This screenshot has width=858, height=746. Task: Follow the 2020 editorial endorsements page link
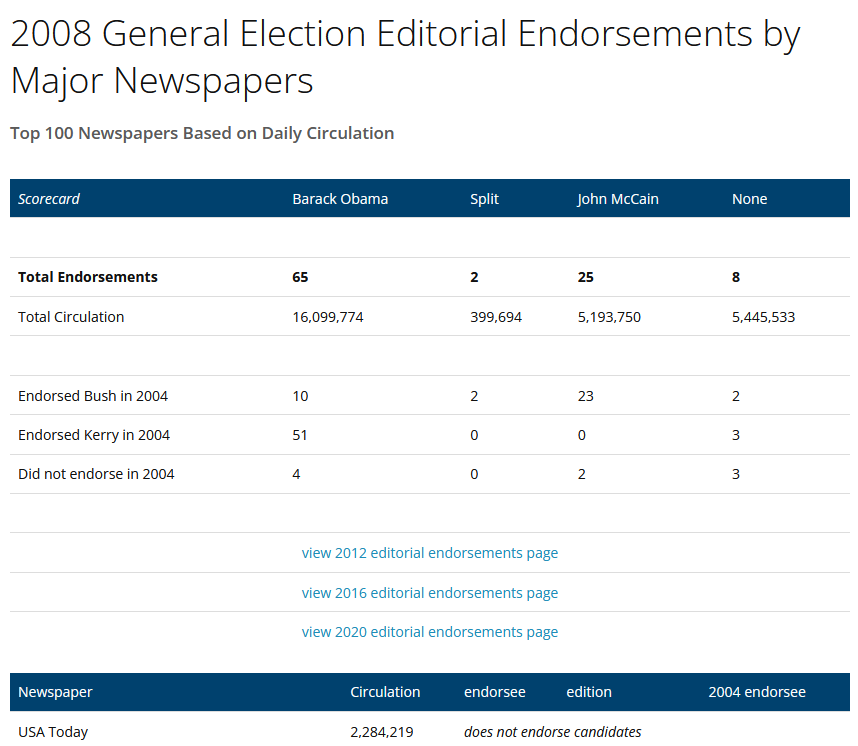(x=429, y=632)
